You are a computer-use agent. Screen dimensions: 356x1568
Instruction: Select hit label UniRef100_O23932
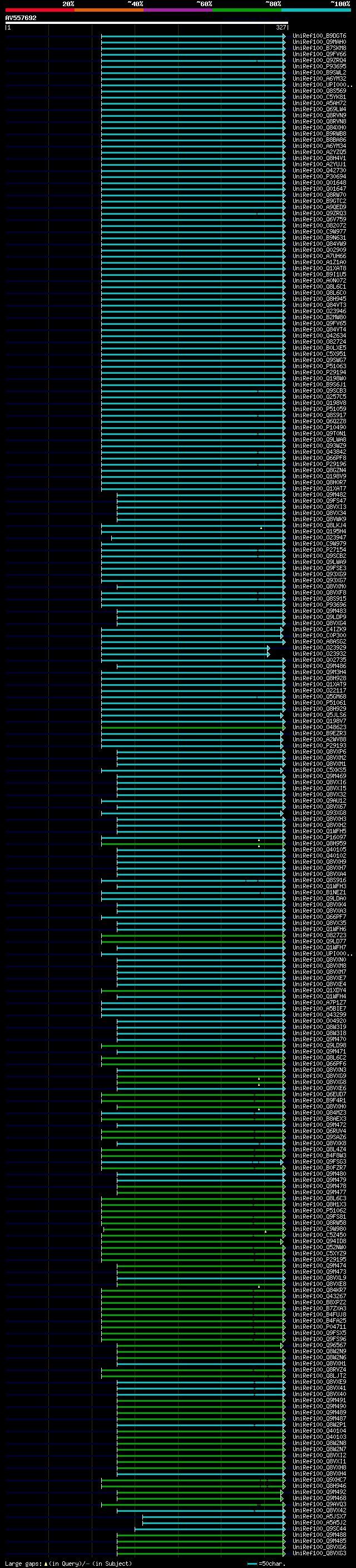coord(319,654)
